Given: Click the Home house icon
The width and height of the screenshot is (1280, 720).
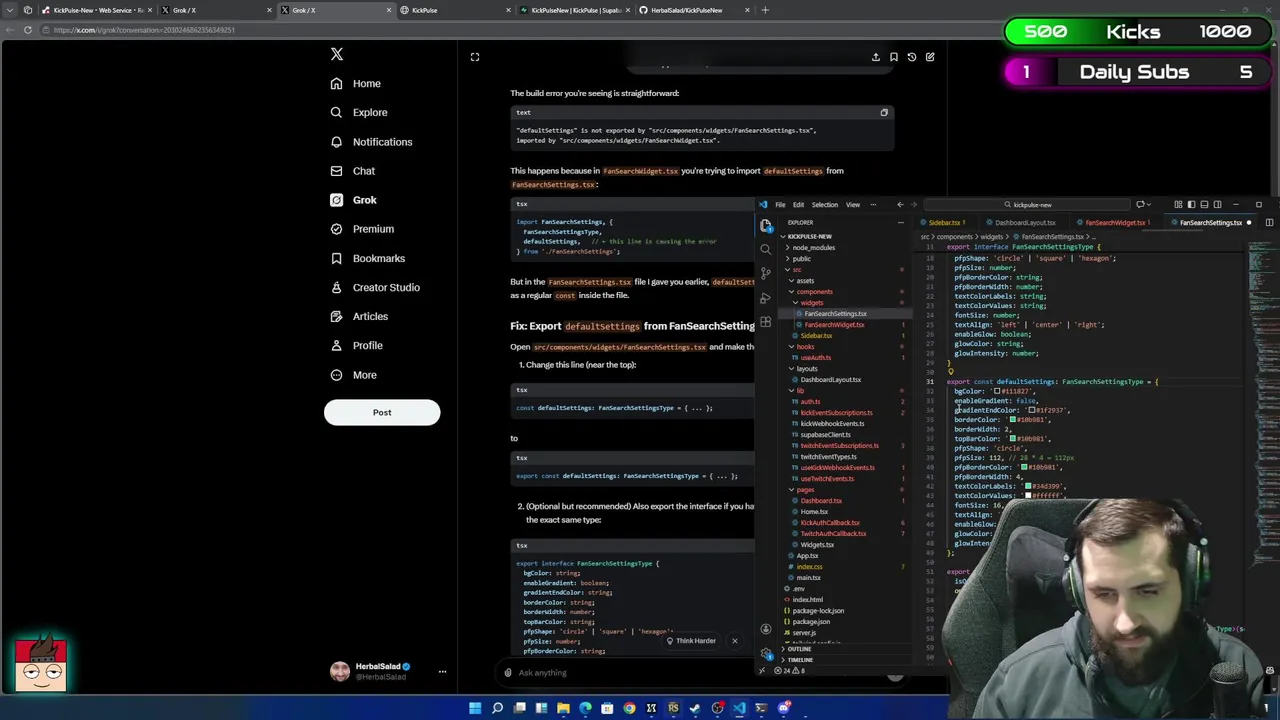Looking at the screenshot, I should 336,84.
